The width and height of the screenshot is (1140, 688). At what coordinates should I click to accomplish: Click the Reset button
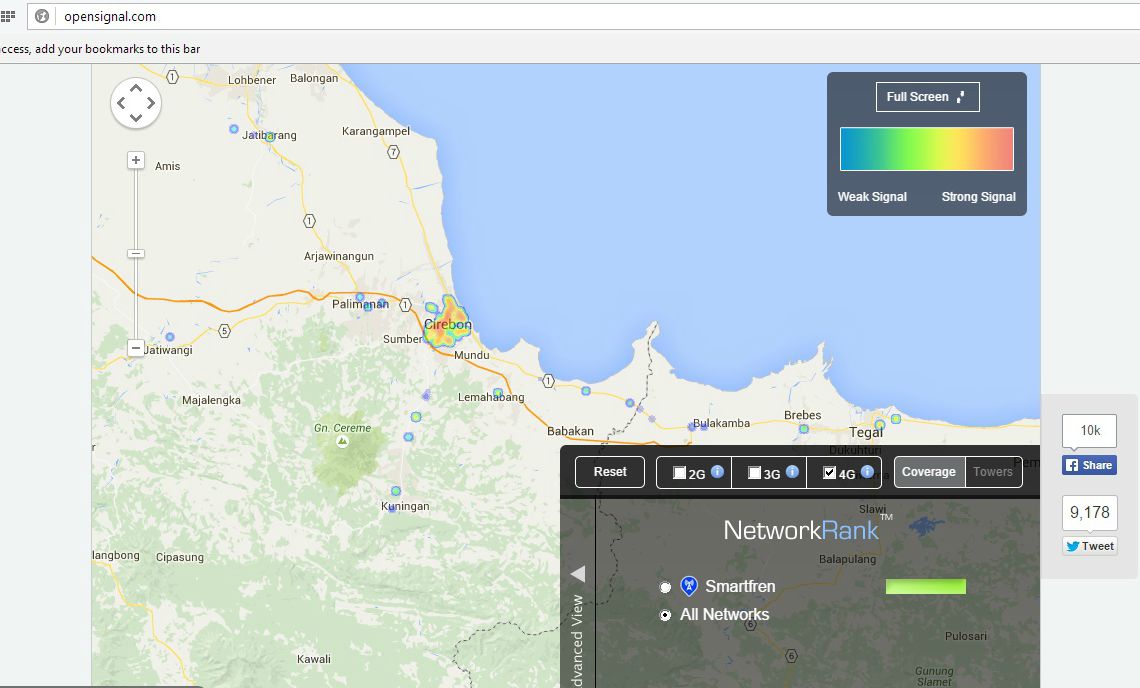pos(610,472)
